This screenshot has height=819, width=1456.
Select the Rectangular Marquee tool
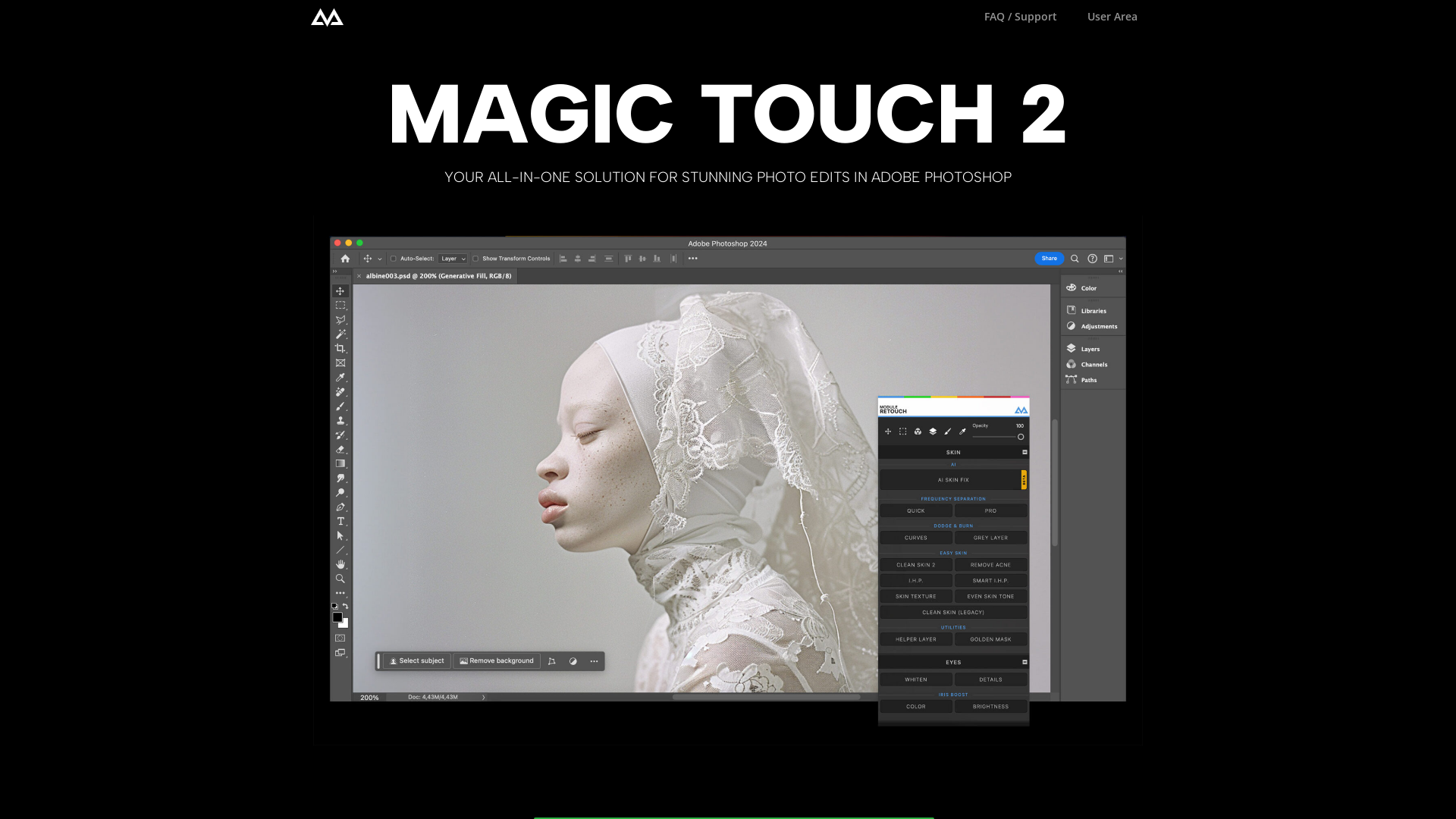tap(340, 305)
